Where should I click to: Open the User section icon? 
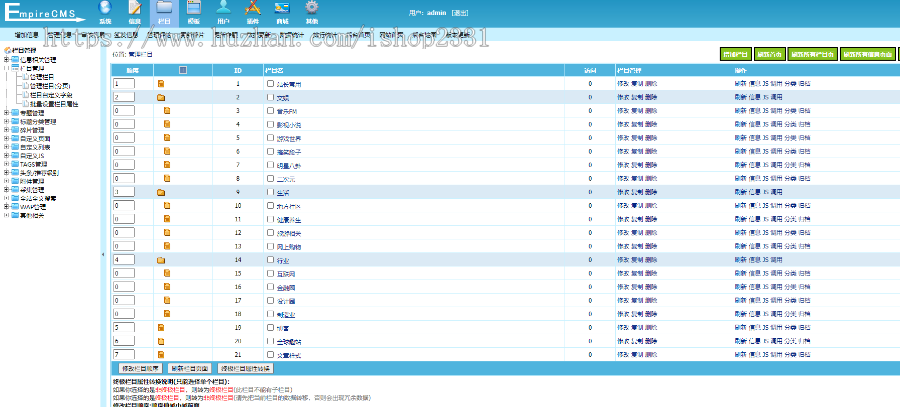(x=224, y=8)
